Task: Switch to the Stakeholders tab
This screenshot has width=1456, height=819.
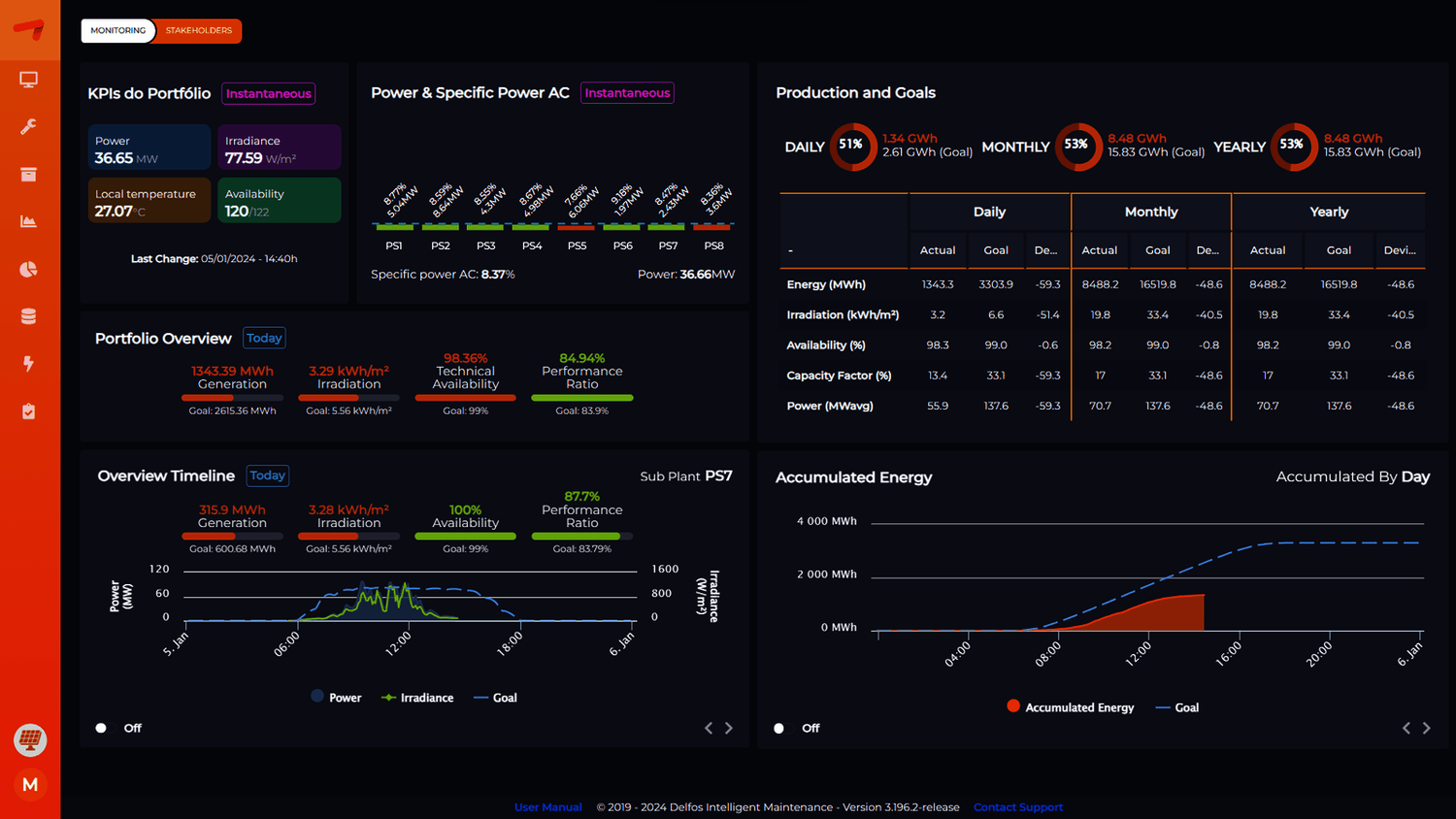Action: [199, 31]
